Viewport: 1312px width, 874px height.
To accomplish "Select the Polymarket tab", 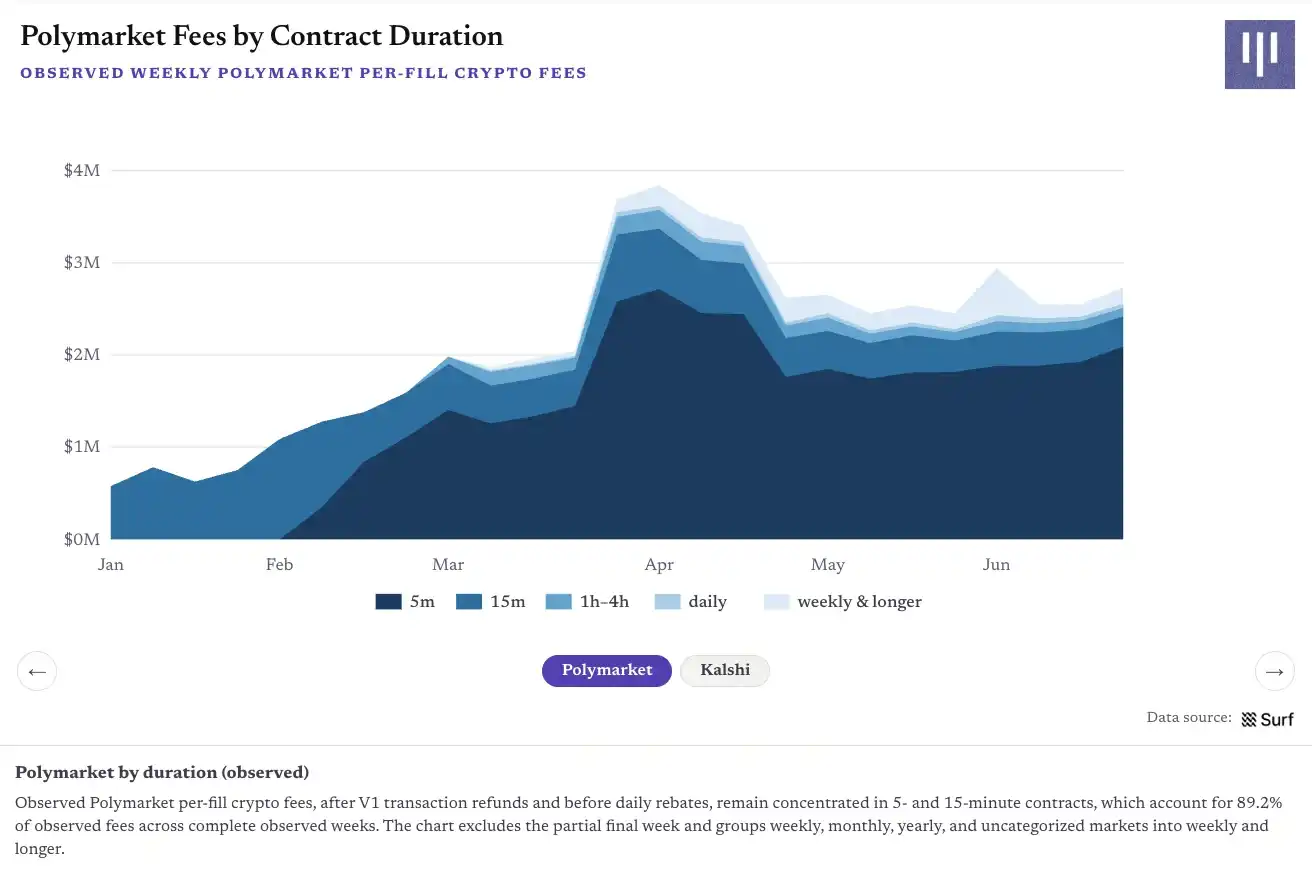I will (607, 671).
